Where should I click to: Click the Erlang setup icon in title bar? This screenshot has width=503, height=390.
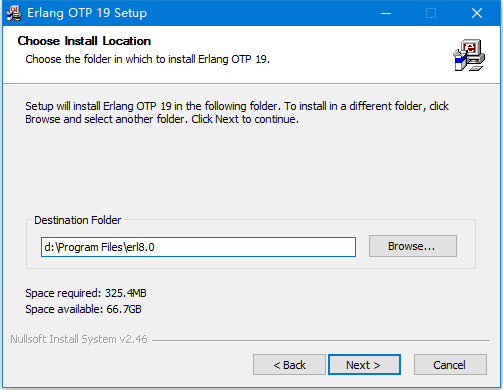14,13
